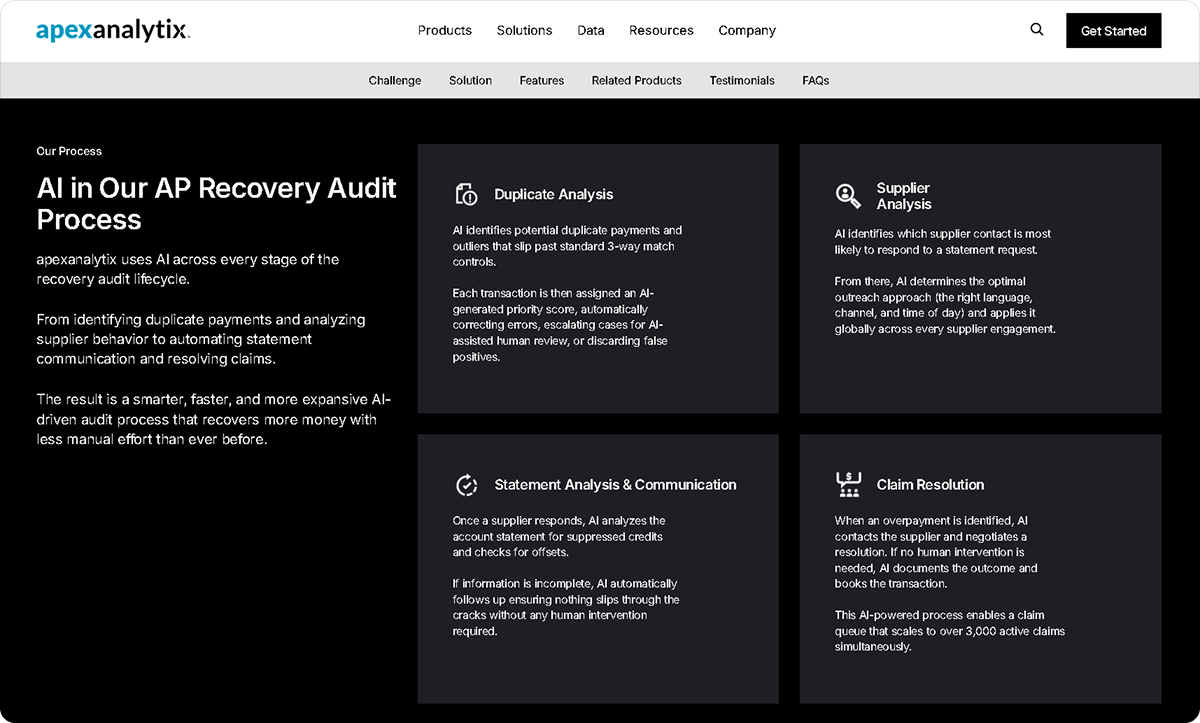Click the Duplicate Analysis card heading

554,195
